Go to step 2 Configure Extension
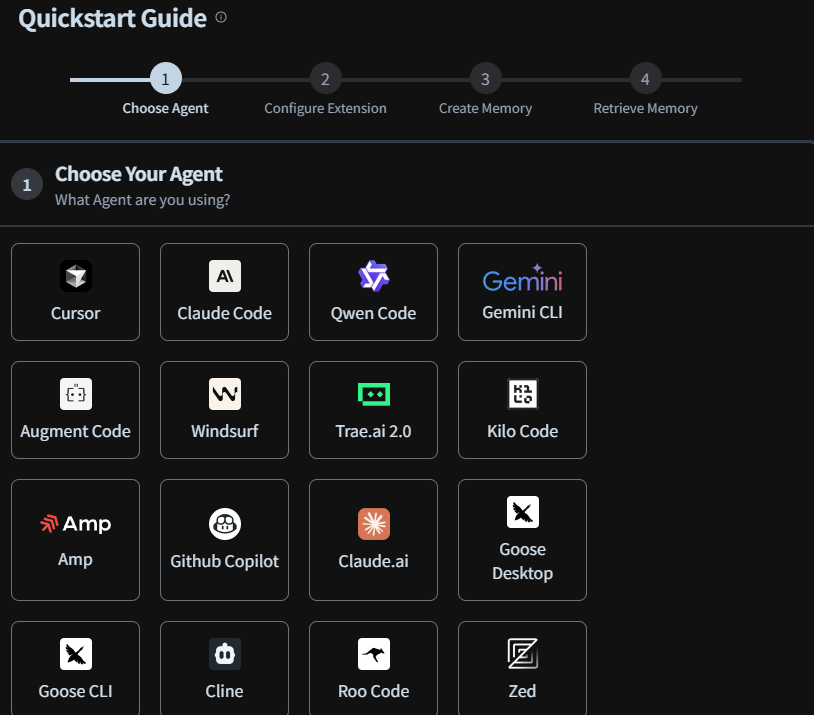This screenshot has width=814, height=715. (x=325, y=78)
